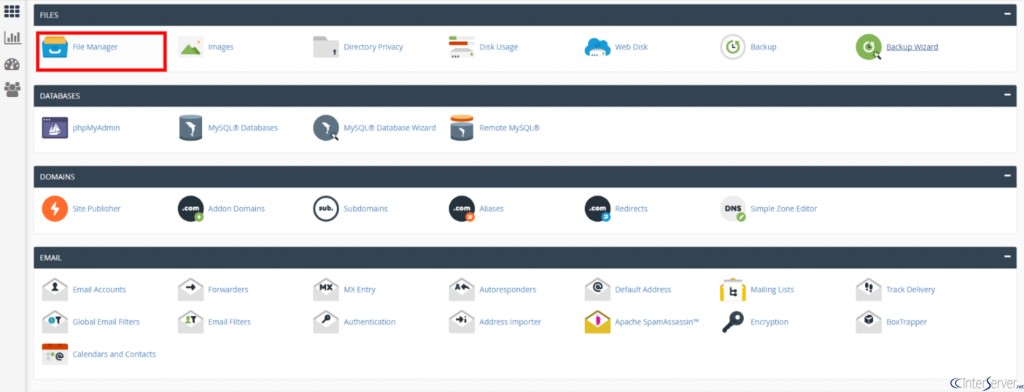Open the Redirects icon
1024x392 pixels.
(x=597, y=209)
